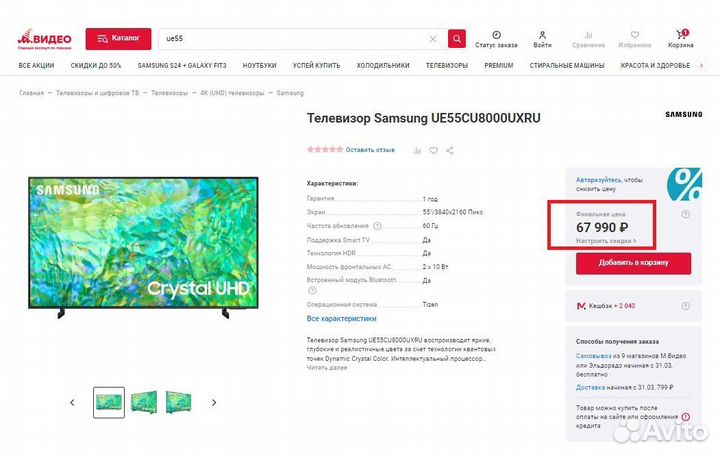Viewport: 720px width, 456px height.
Task: Open the M.Video logo home page
Action: coord(45,39)
